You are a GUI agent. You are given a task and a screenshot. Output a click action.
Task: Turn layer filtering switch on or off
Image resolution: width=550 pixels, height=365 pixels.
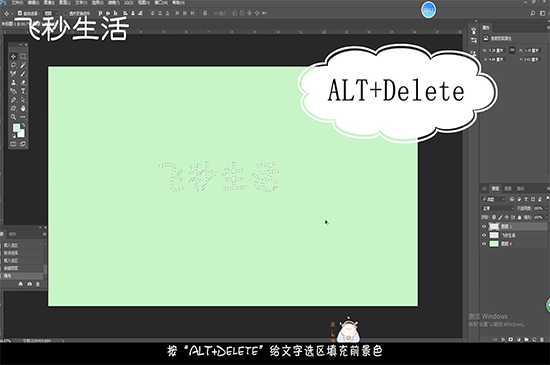[x=548, y=198]
